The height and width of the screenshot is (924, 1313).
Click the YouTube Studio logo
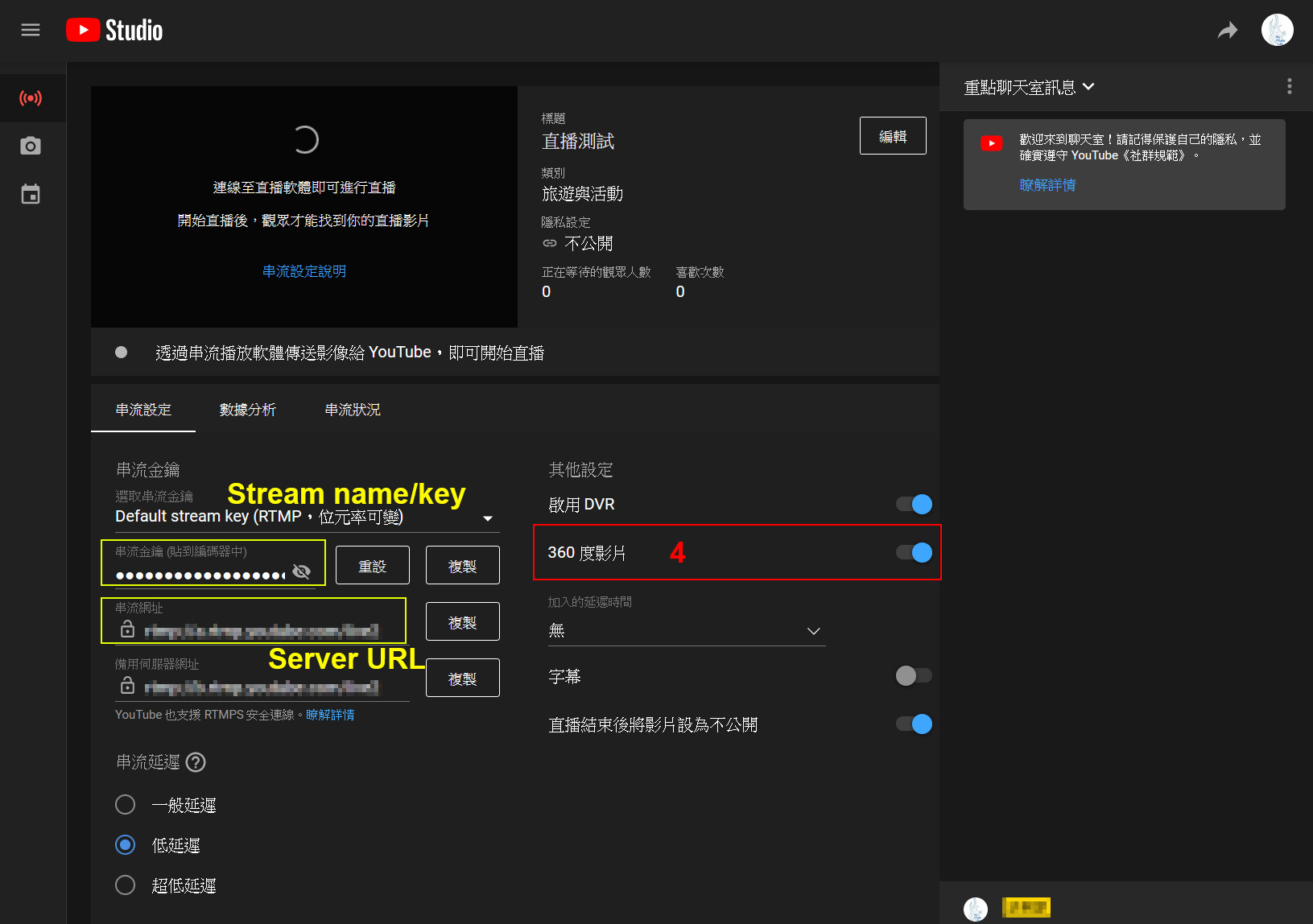pos(114,31)
